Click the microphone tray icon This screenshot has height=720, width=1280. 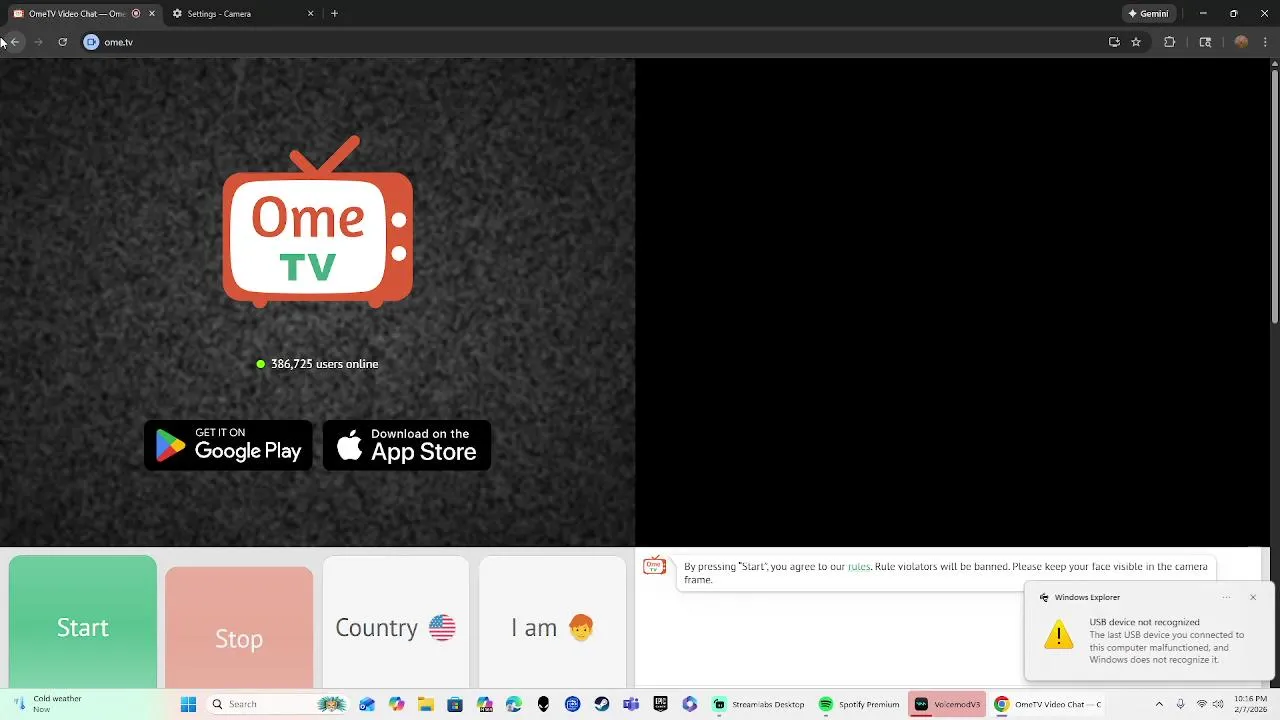pyautogui.click(x=1181, y=704)
